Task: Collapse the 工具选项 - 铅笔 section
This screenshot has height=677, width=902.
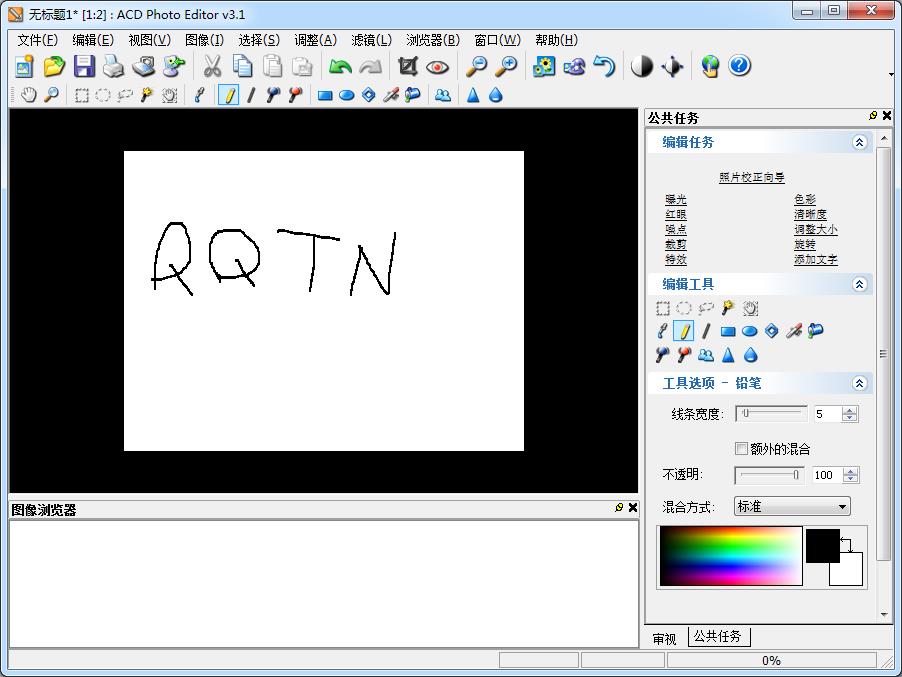Action: (858, 383)
